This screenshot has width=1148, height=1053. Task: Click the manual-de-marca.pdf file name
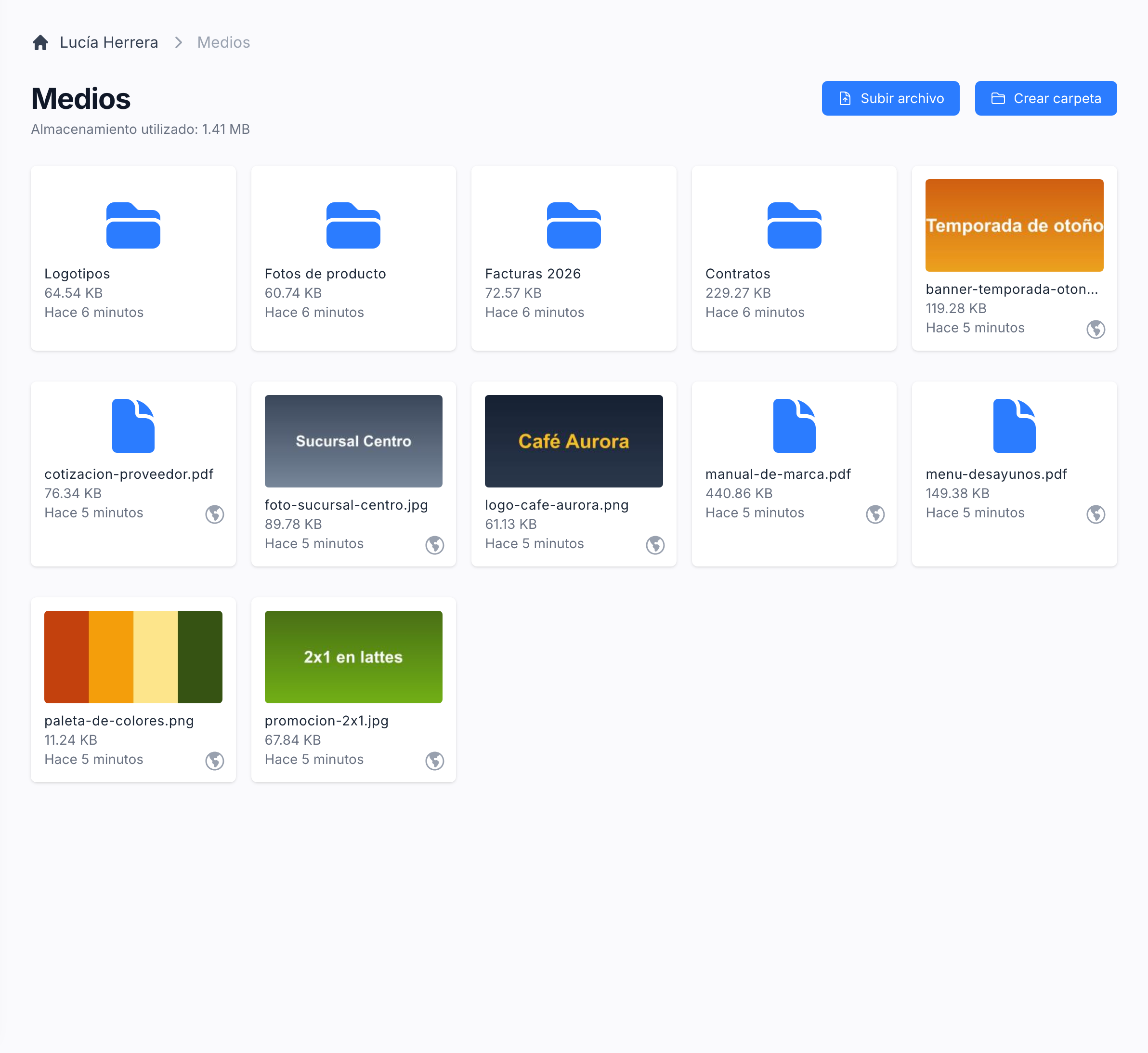778,474
